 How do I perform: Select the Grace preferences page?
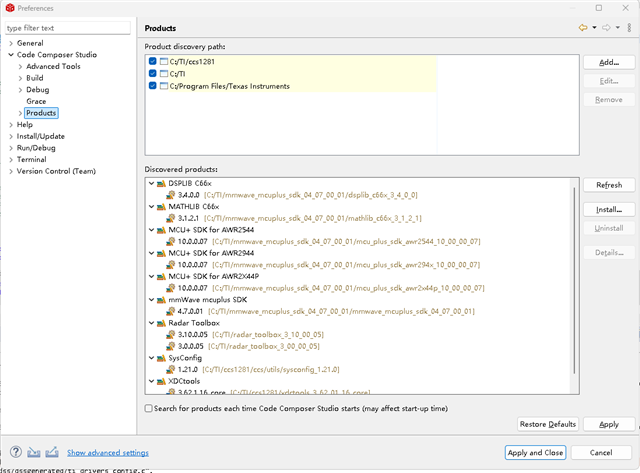[x=36, y=101]
